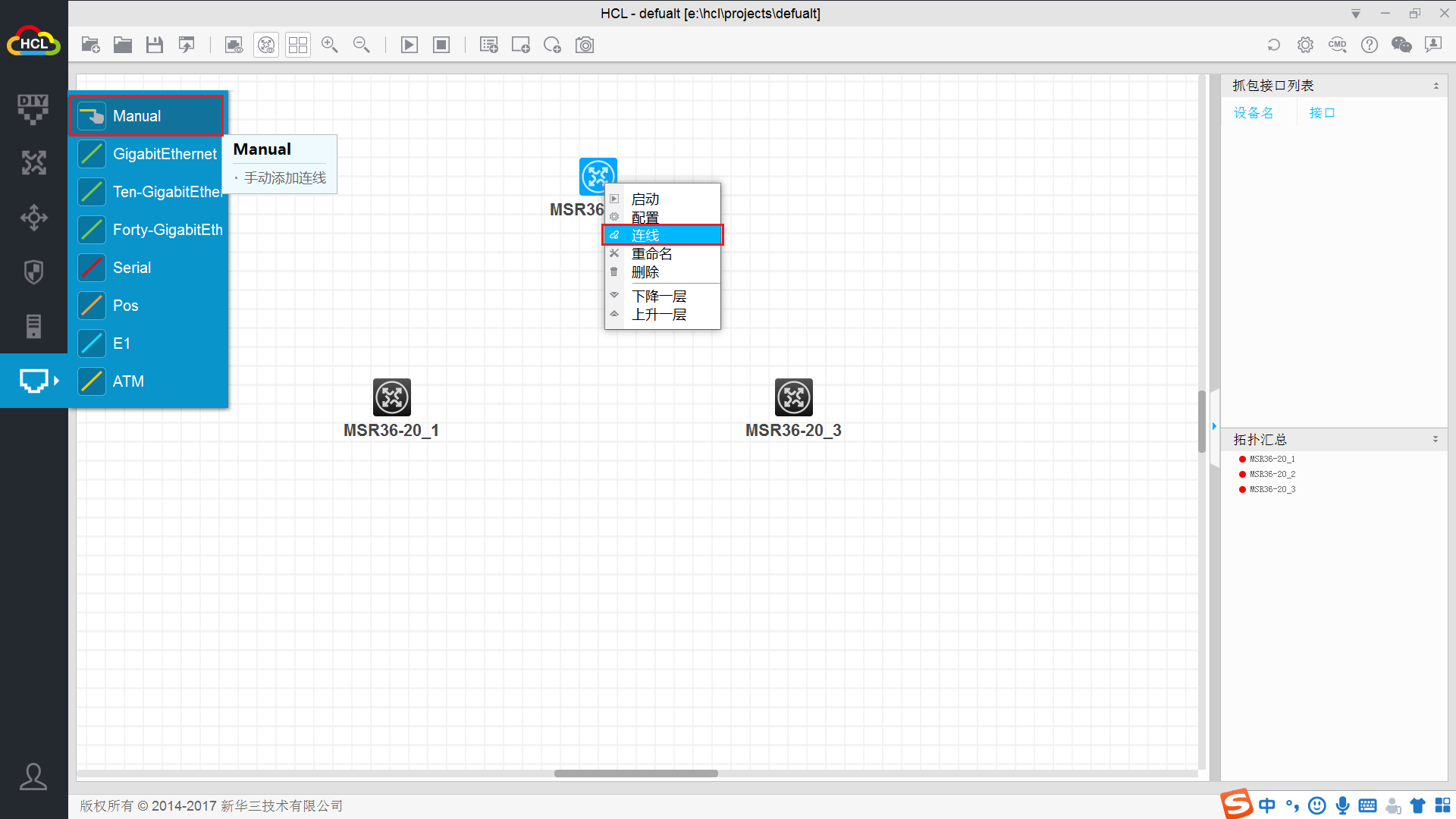Select the Manual cable type
Image resolution: width=1456 pixels, height=819 pixels.
click(x=147, y=116)
